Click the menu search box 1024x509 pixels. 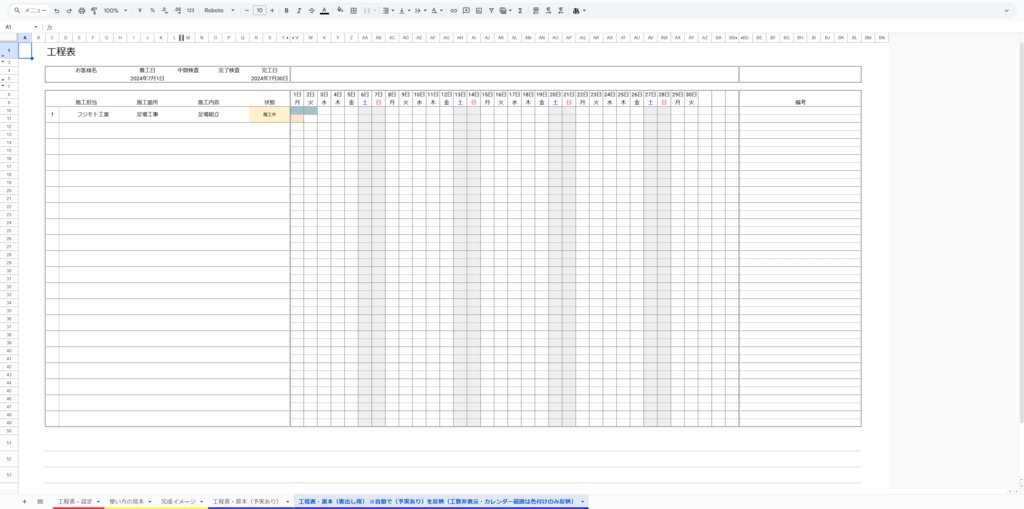(31, 11)
